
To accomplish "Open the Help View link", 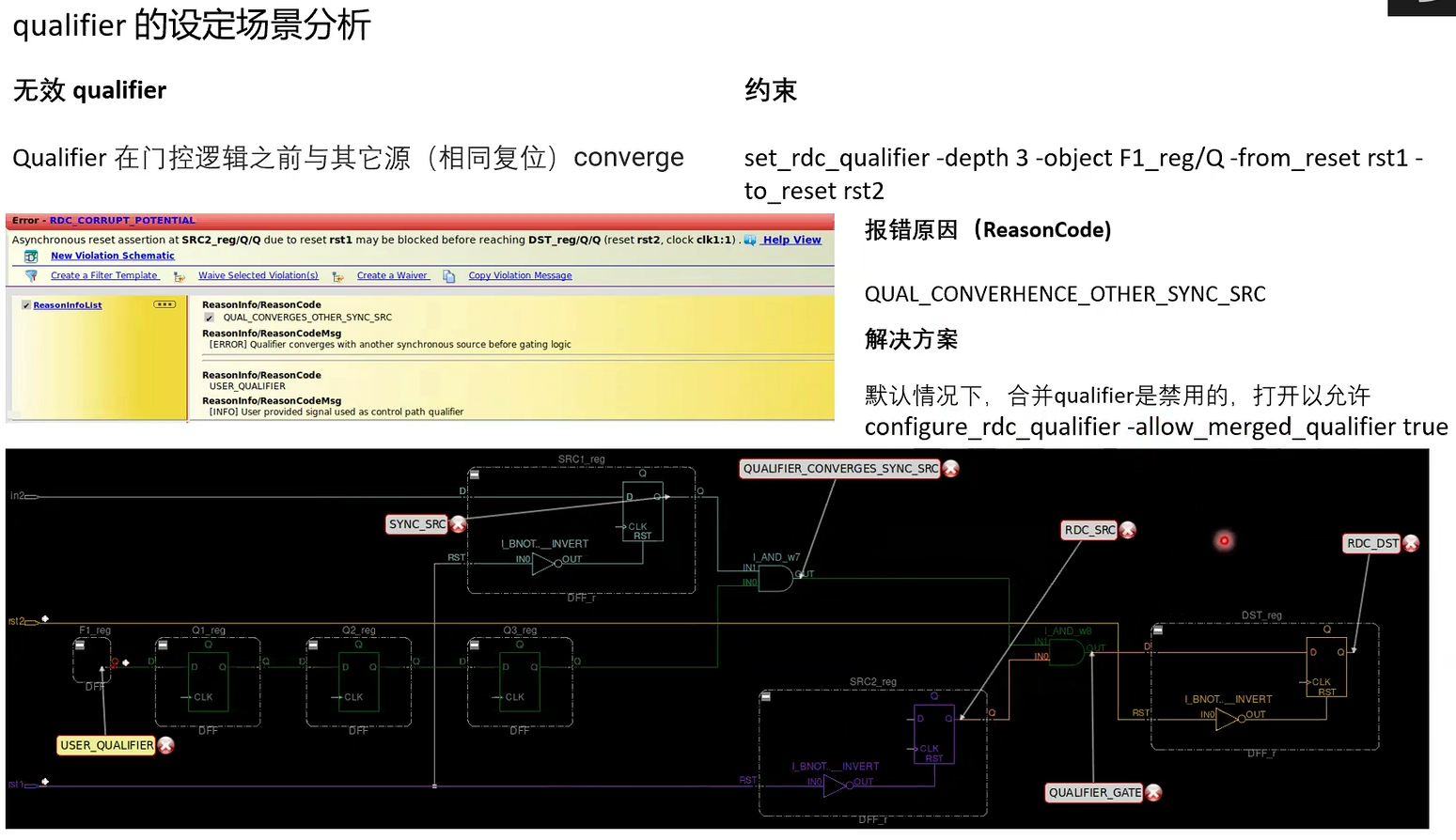I will pos(792,241).
